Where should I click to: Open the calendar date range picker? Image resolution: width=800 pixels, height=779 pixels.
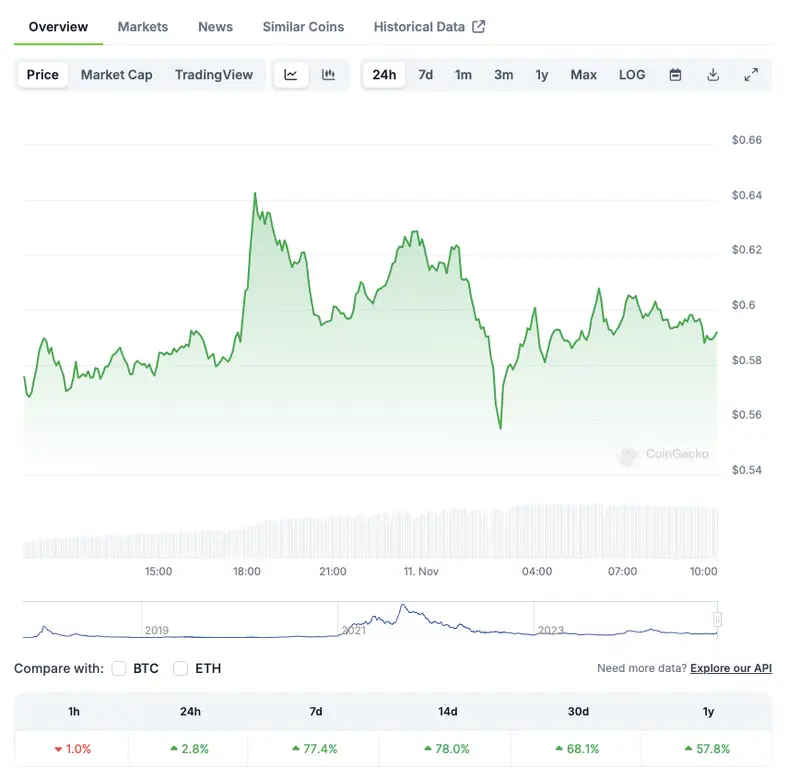pos(675,75)
